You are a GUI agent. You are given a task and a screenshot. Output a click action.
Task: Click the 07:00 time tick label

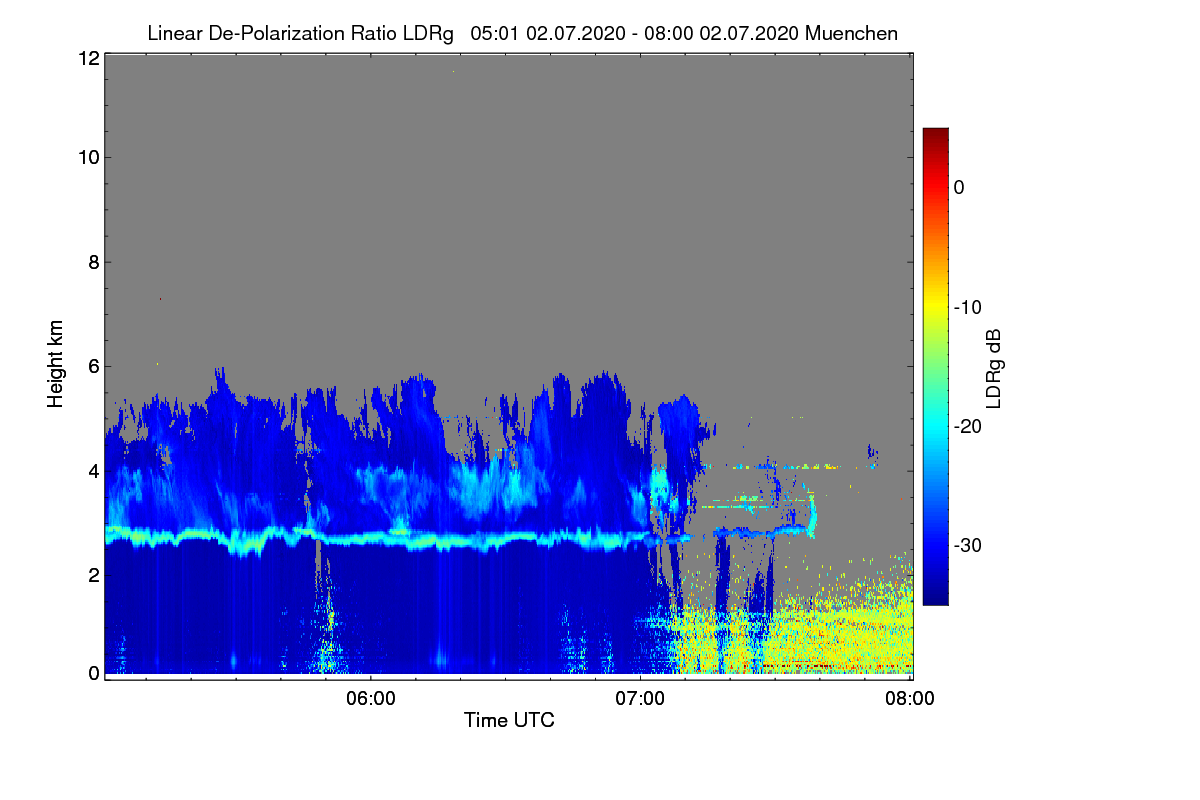coord(641,699)
